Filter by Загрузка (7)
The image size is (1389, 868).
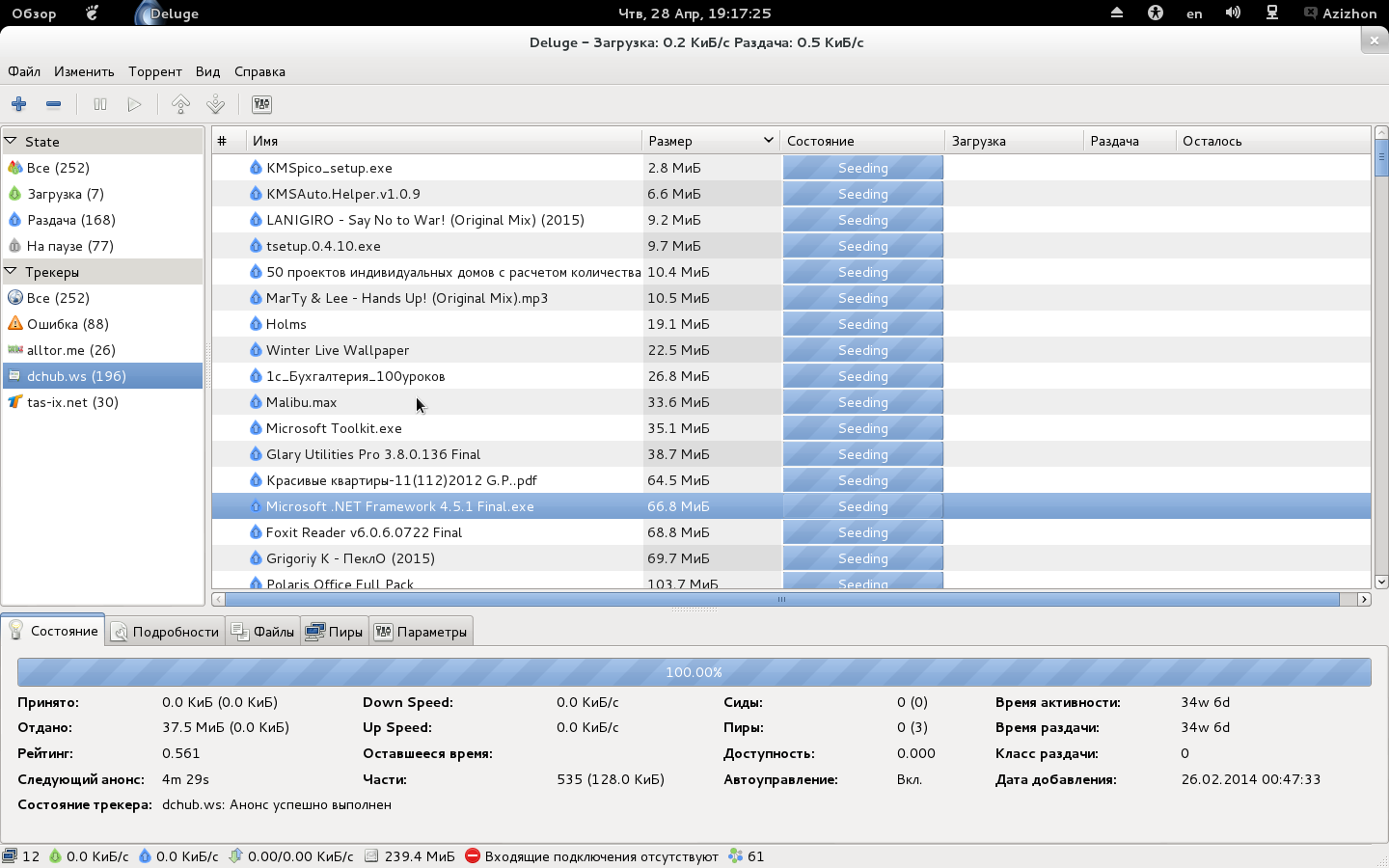pos(102,194)
